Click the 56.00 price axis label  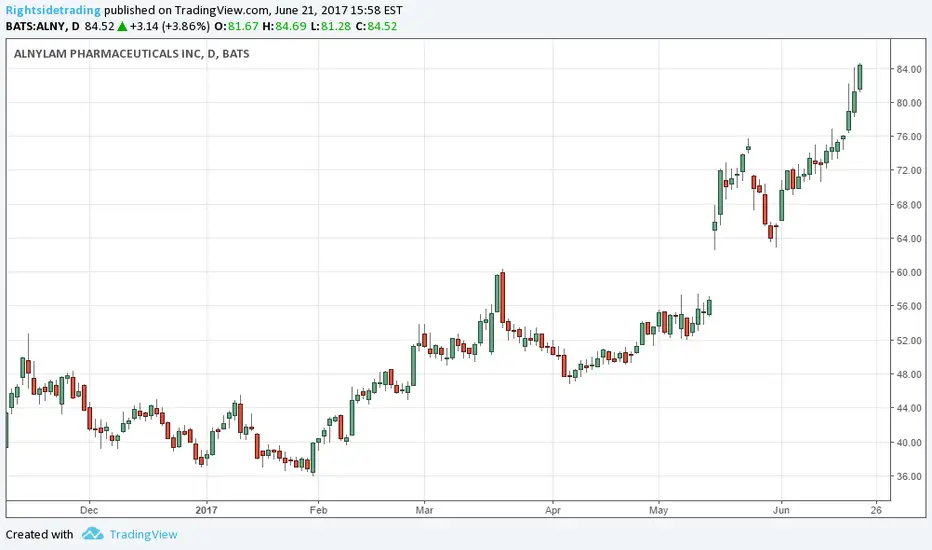click(x=909, y=306)
